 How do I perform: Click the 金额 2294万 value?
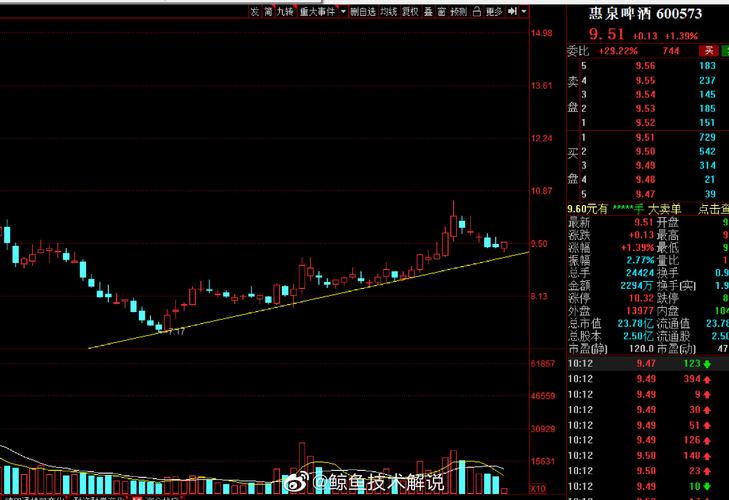click(637, 285)
